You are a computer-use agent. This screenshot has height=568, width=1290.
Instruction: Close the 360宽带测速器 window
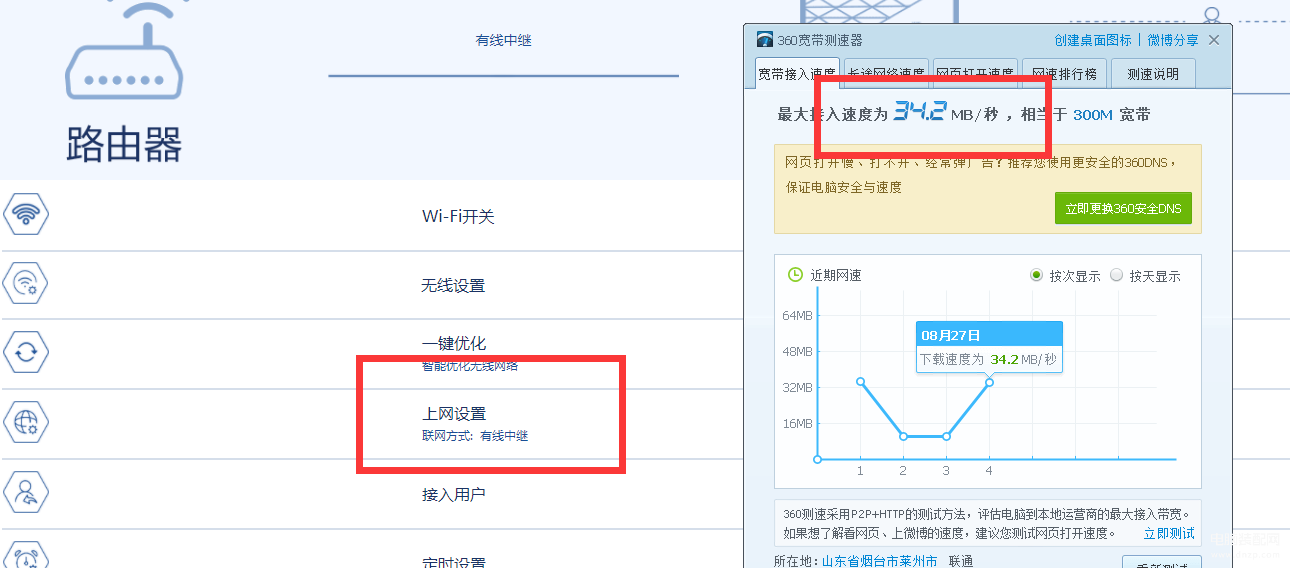1214,40
